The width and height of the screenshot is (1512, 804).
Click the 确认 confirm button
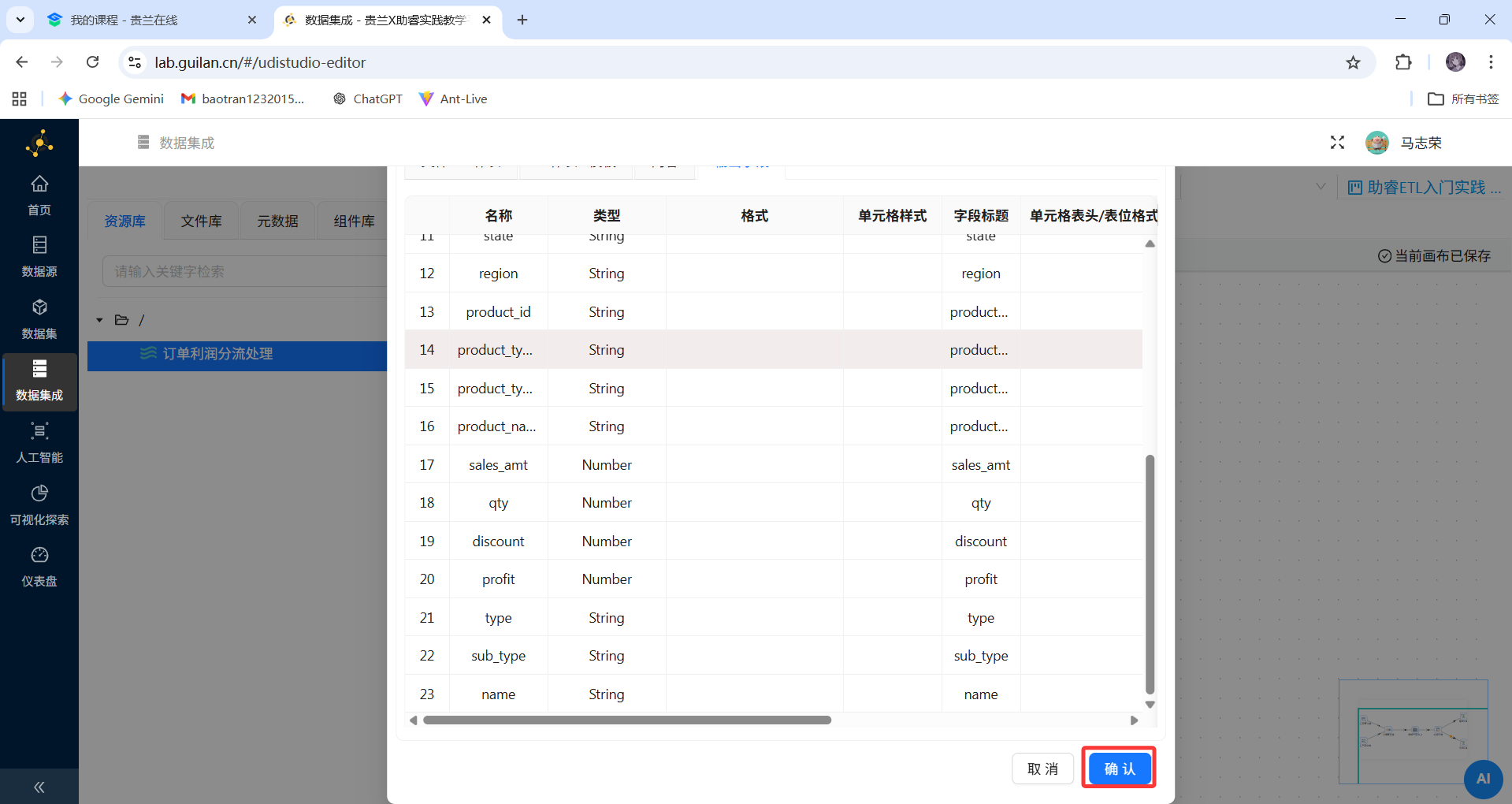tap(1118, 768)
